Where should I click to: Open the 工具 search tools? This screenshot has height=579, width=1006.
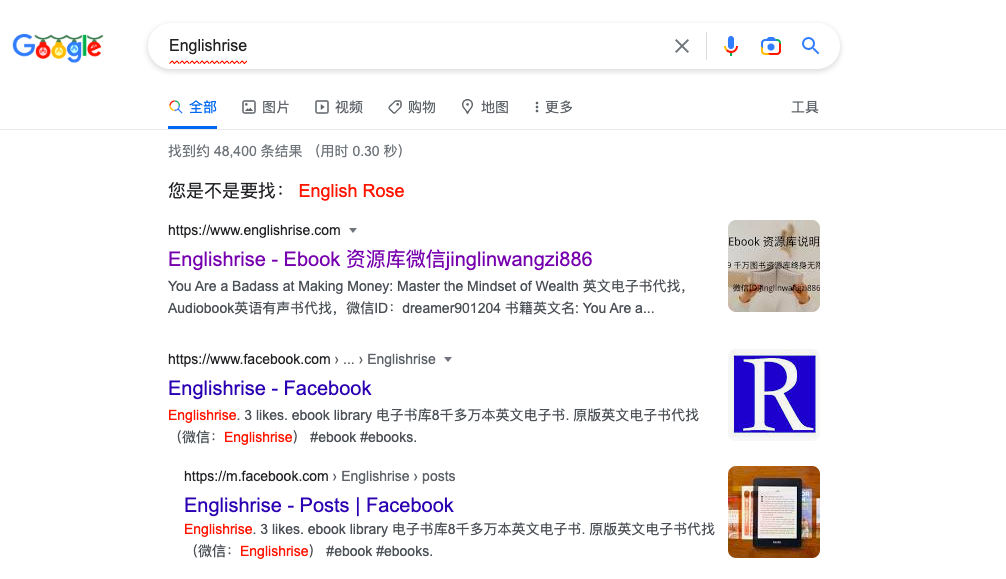pos(805,107)
